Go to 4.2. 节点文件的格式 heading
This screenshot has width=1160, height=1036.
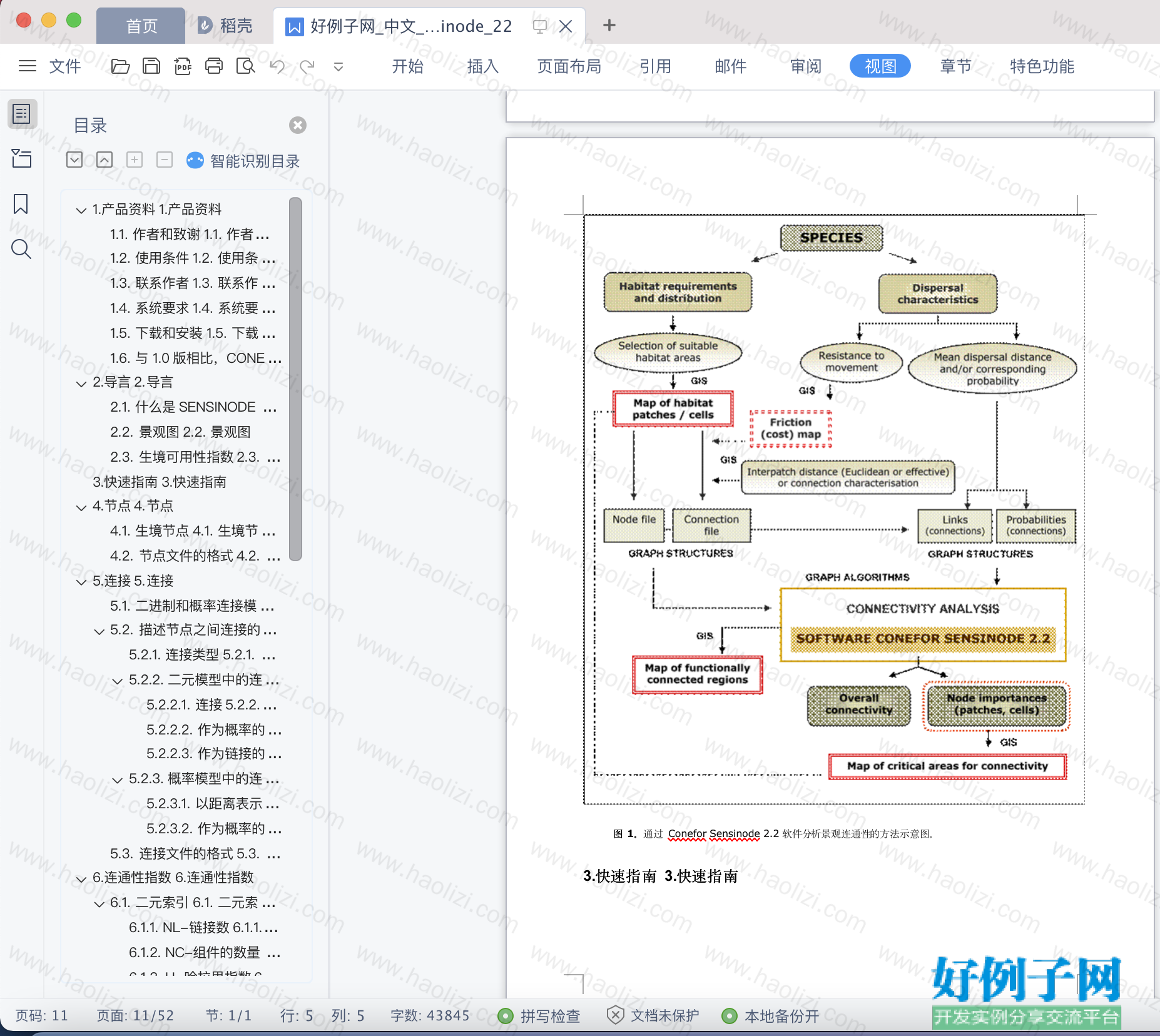195,556
